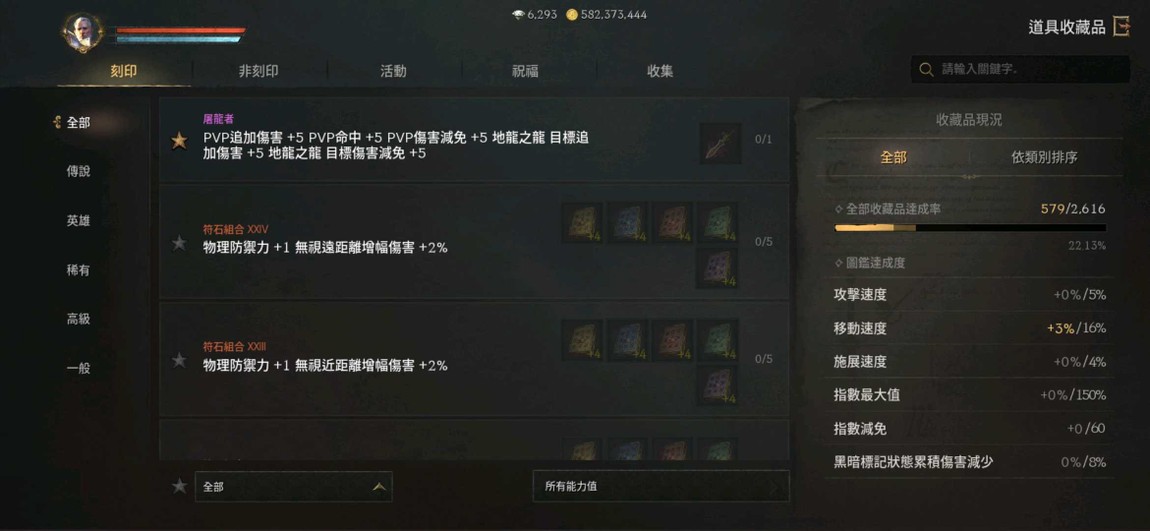Select 依類別排序 in status panel
This screenshot has height=531, width=1150.
coord(1044,157)
